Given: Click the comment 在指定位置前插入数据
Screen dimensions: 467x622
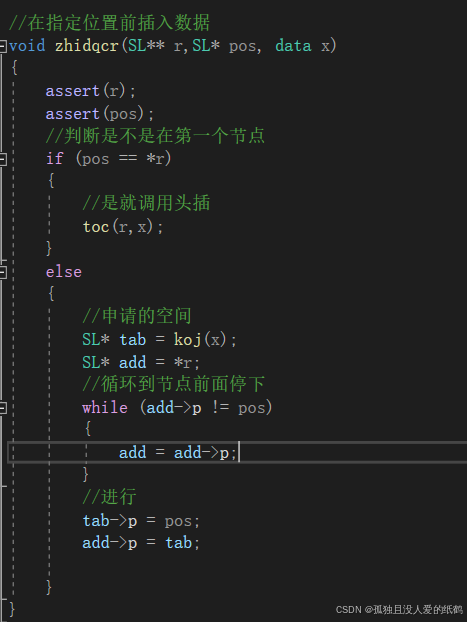Looking at the screenshot, I should click(x=110, y=23).
